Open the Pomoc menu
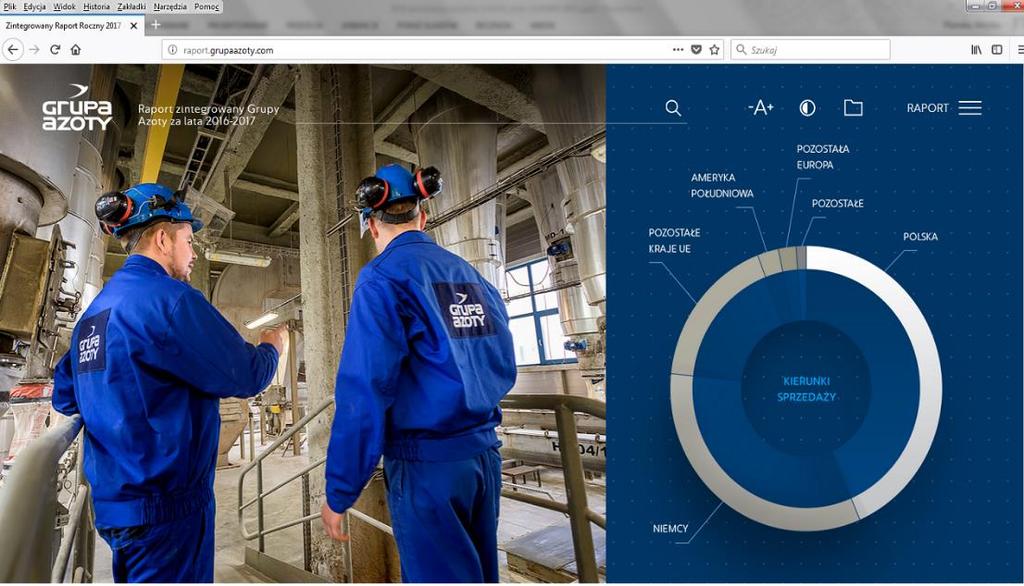This screenshot has width=1024, height=586. point(206,7)
